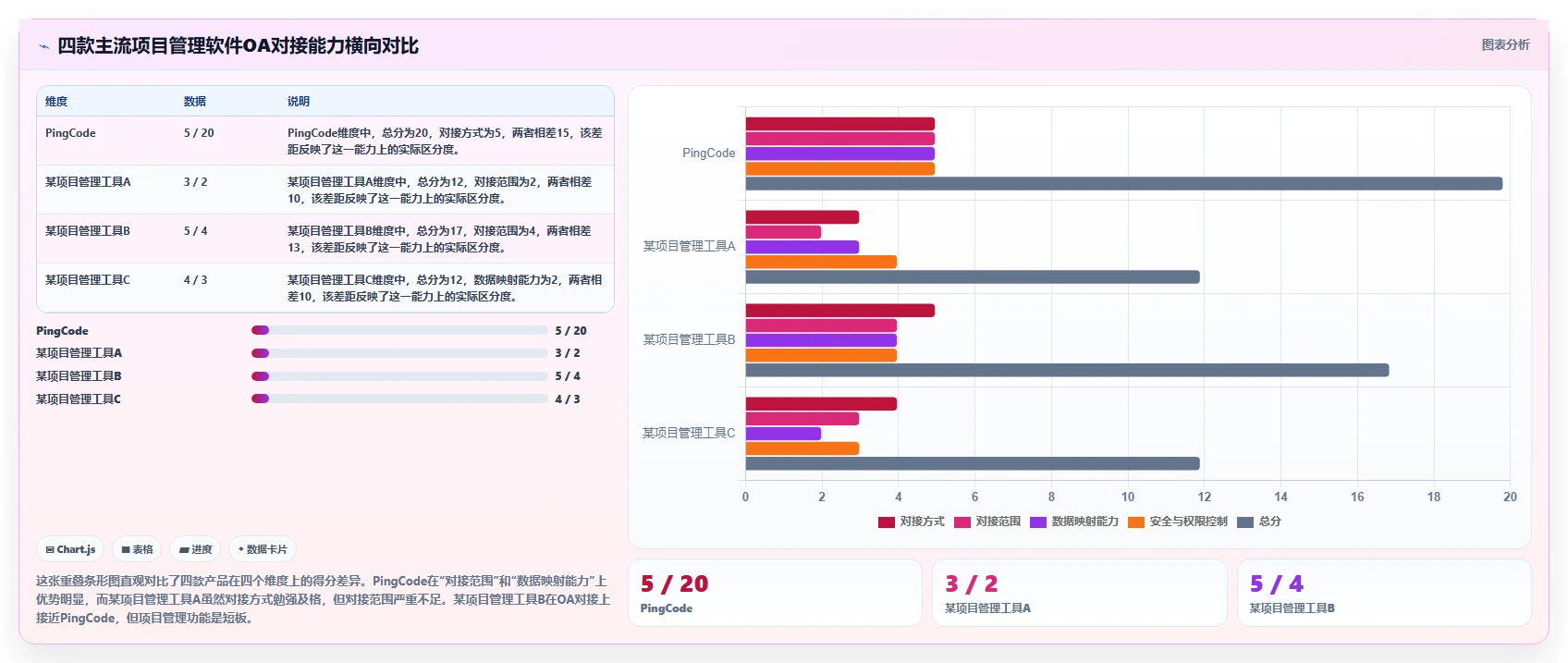Select 某项目管理工具B table row name
The image size is (1568, 663).
(x=88, y=231)
